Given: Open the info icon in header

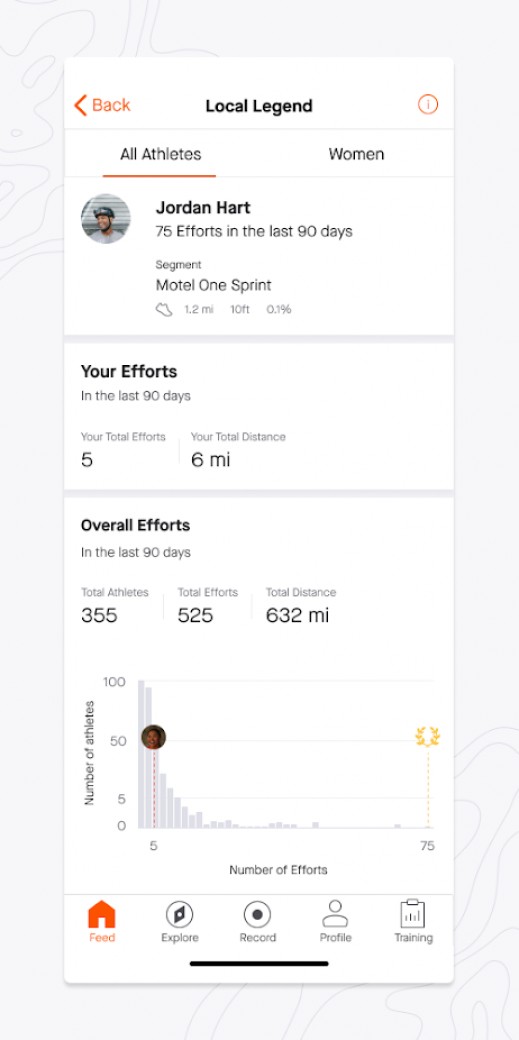Looking at the screenshot, I should click(428, 104).
